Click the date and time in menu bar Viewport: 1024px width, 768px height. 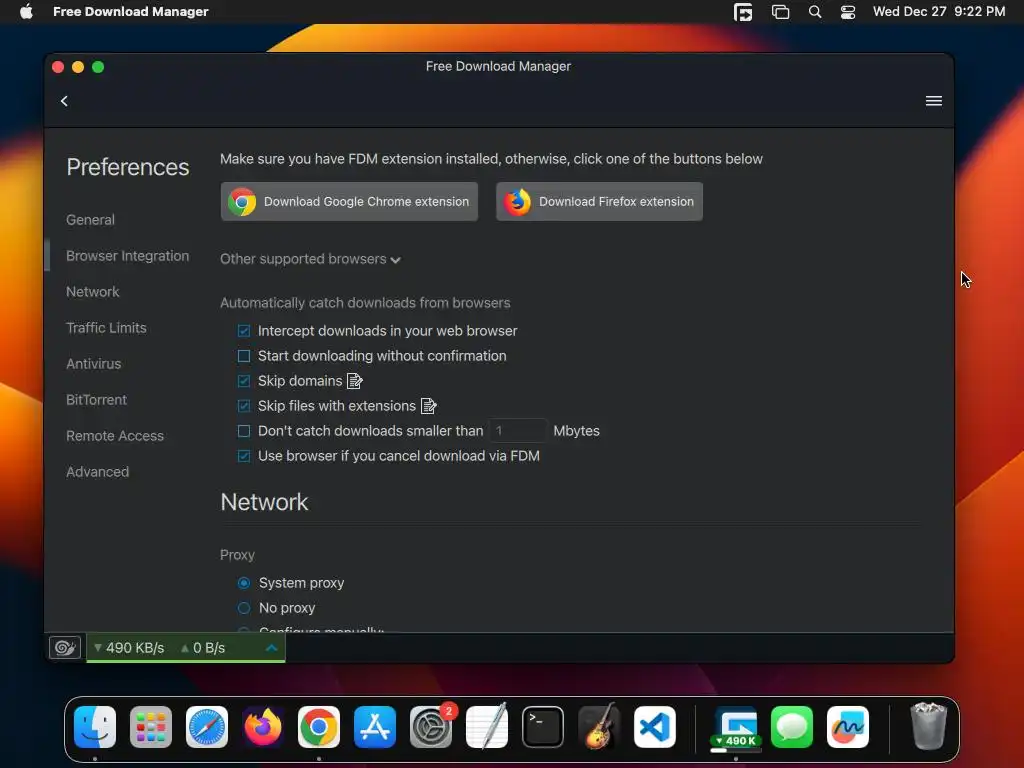[938, 12]
